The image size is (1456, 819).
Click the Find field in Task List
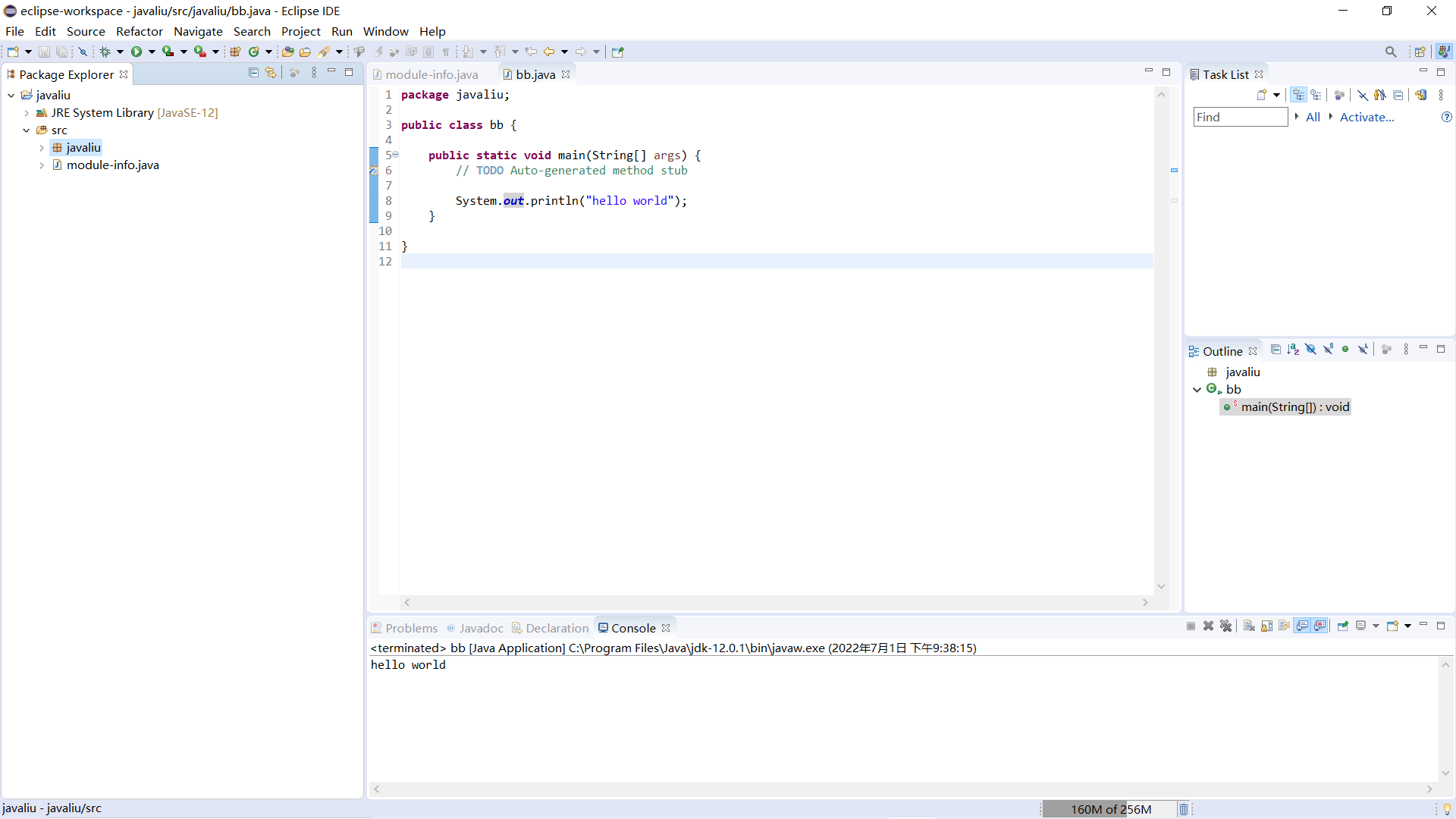click(1240, 117)
